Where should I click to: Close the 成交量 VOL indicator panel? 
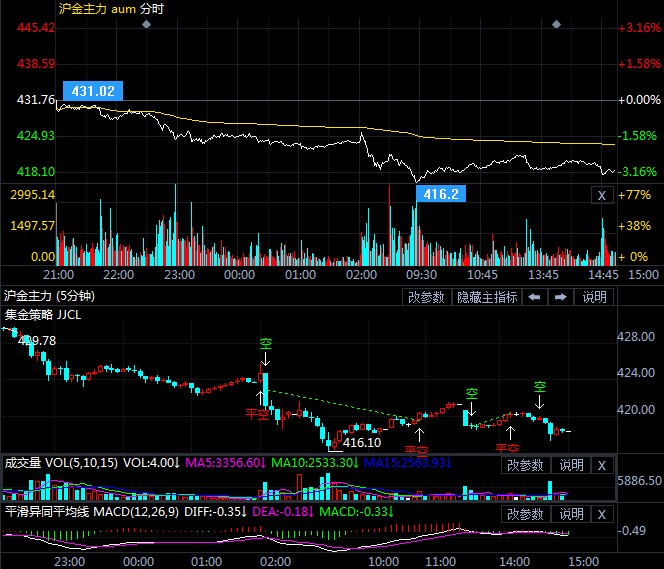601,465
